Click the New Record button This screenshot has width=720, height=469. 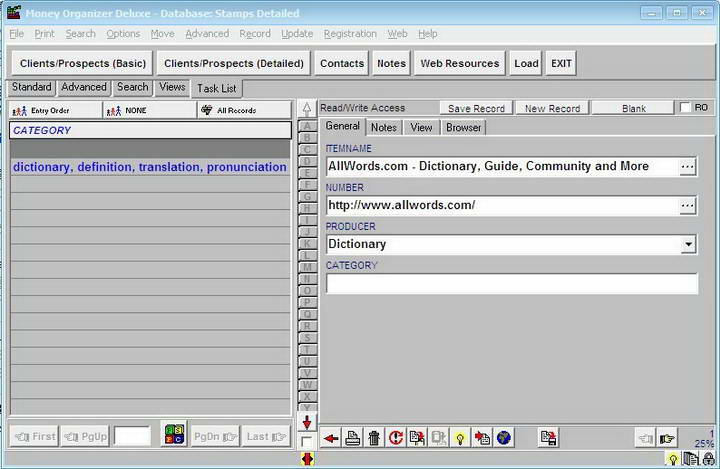(552, 108)
